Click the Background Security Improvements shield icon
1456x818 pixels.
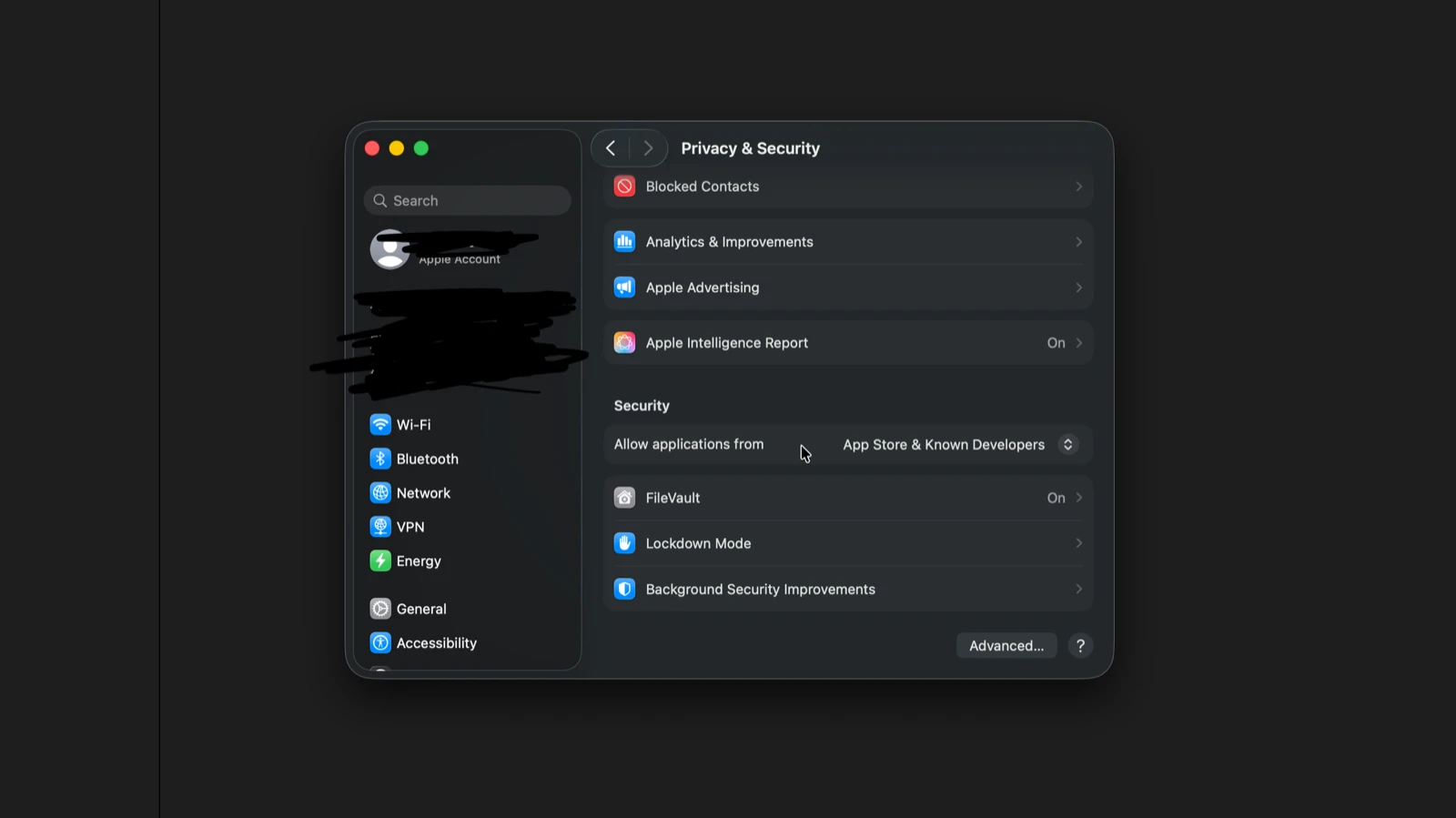tap(624, 590)
